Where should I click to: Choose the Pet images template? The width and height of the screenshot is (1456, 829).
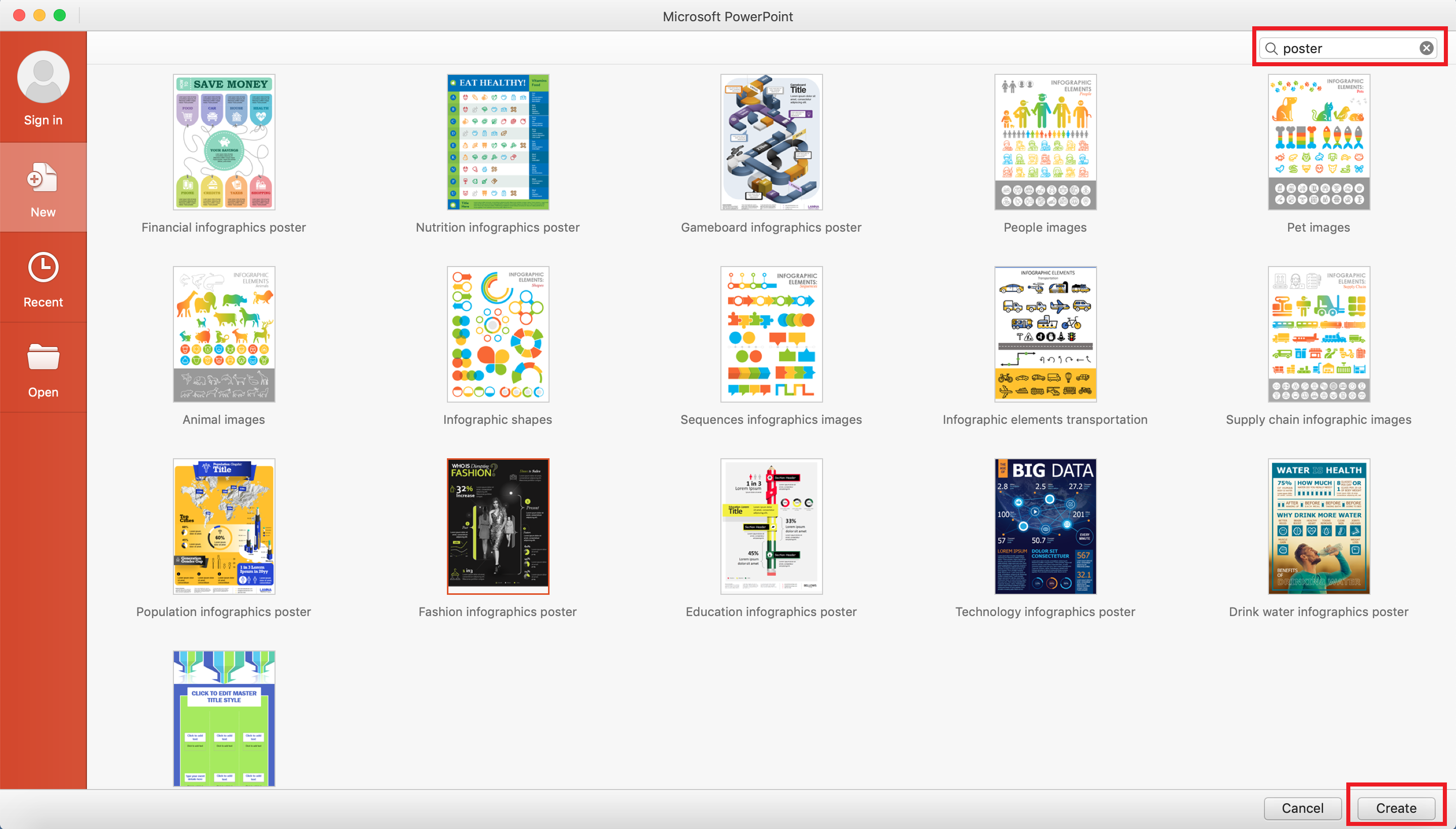(1318, 142)
